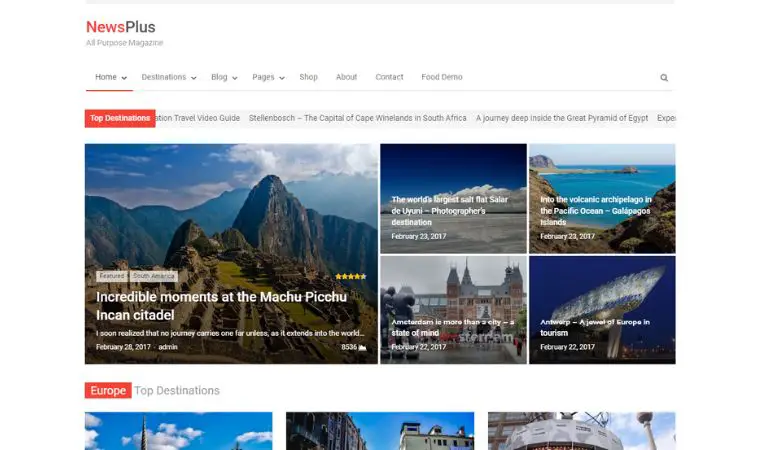
Task: Open the Galápagos Islands archipelago article
Action: (x=595, y=211)
